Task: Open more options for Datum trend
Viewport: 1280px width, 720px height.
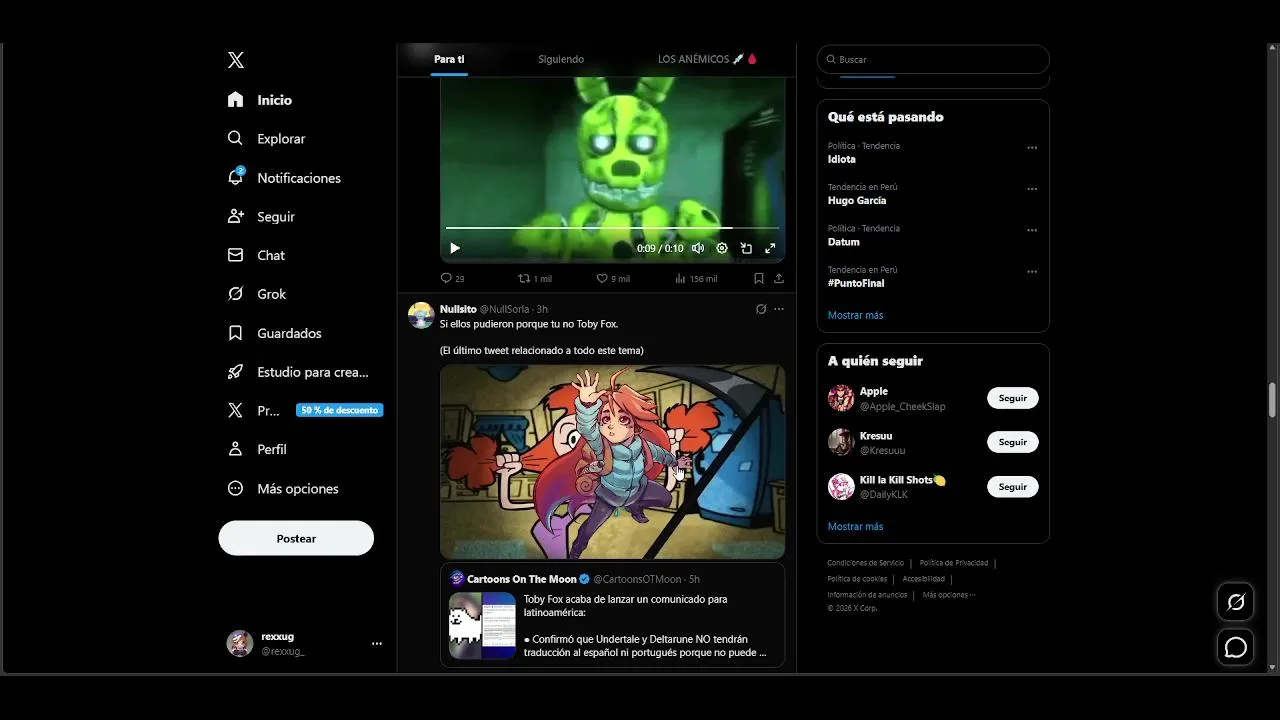Action: [1032, 230]
